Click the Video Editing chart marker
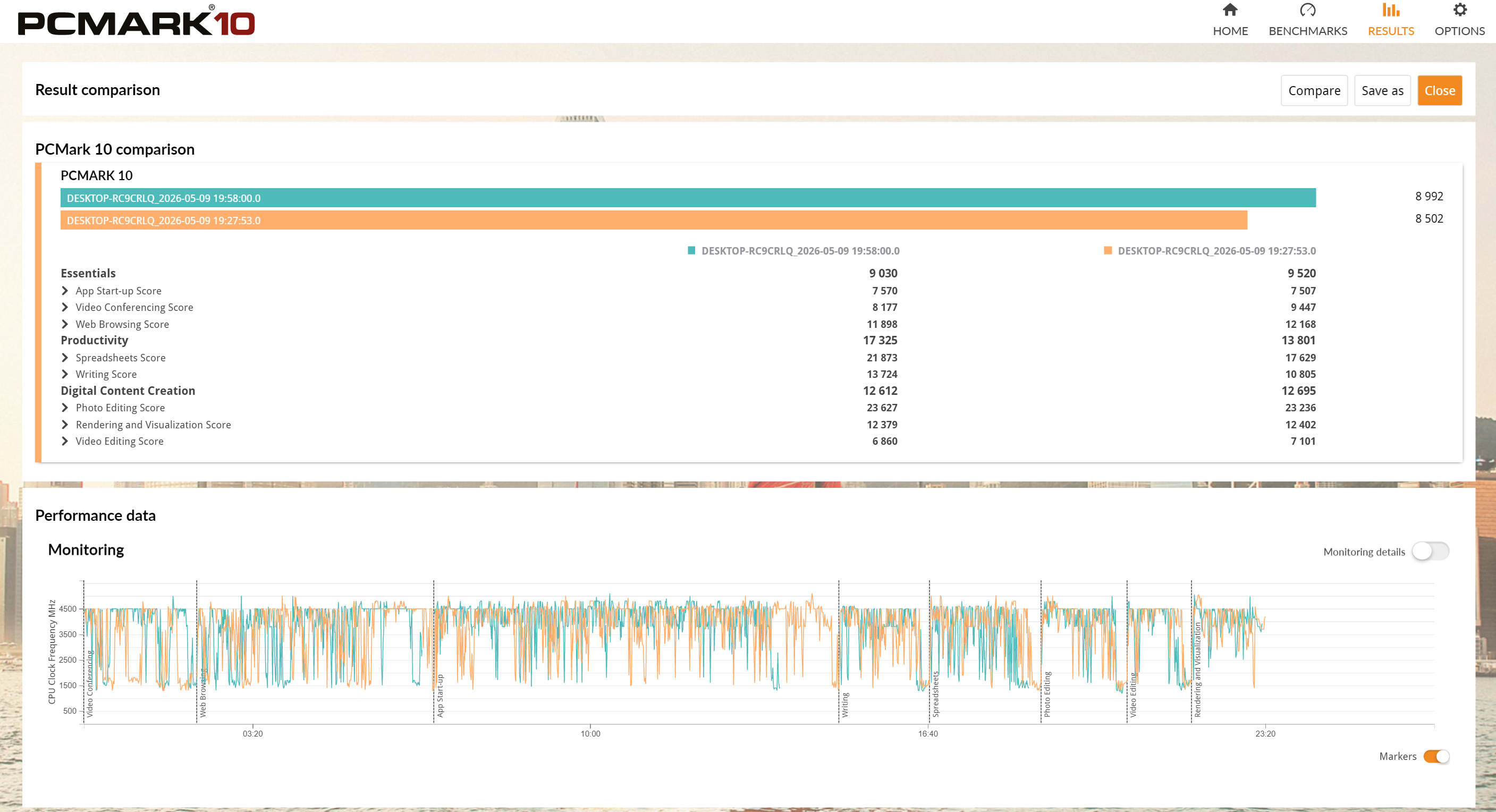 pos(1132,695)
